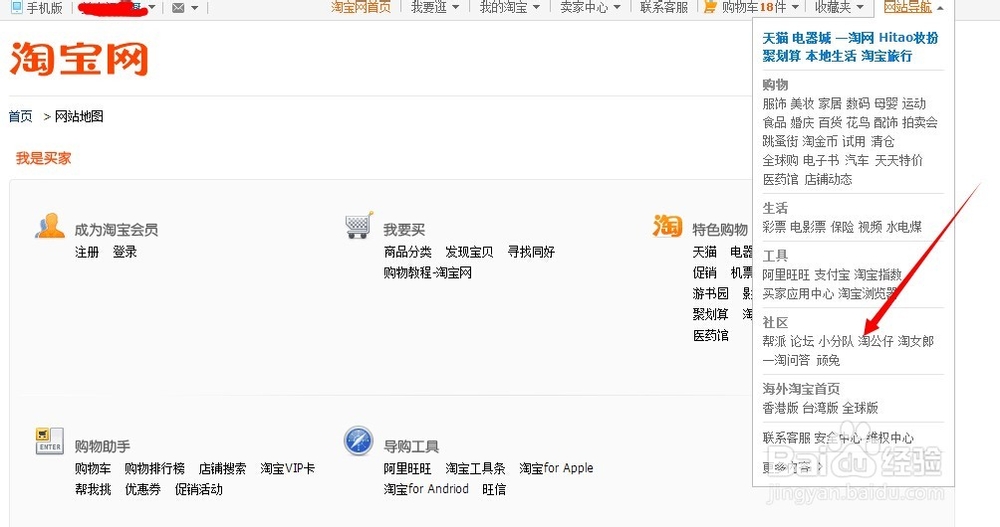Click the ENTER icon beside 购物助手

click(x=50, y=441)
